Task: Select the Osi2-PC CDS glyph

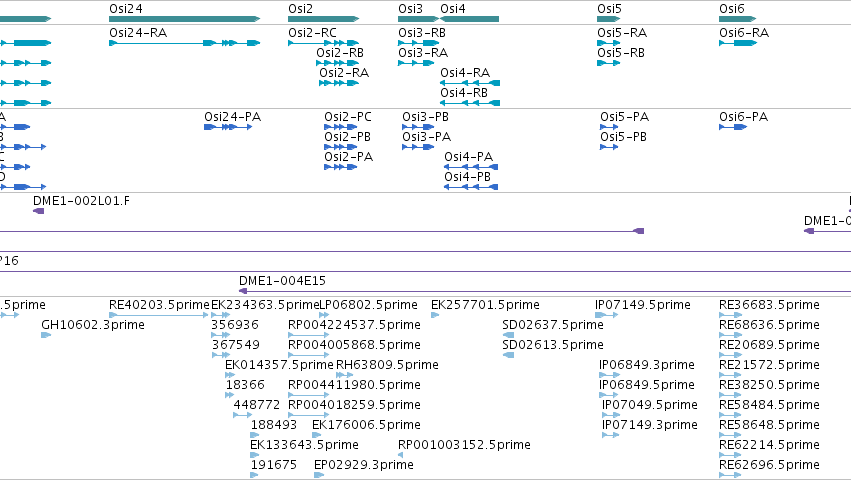Action: (x=341, y=127)
